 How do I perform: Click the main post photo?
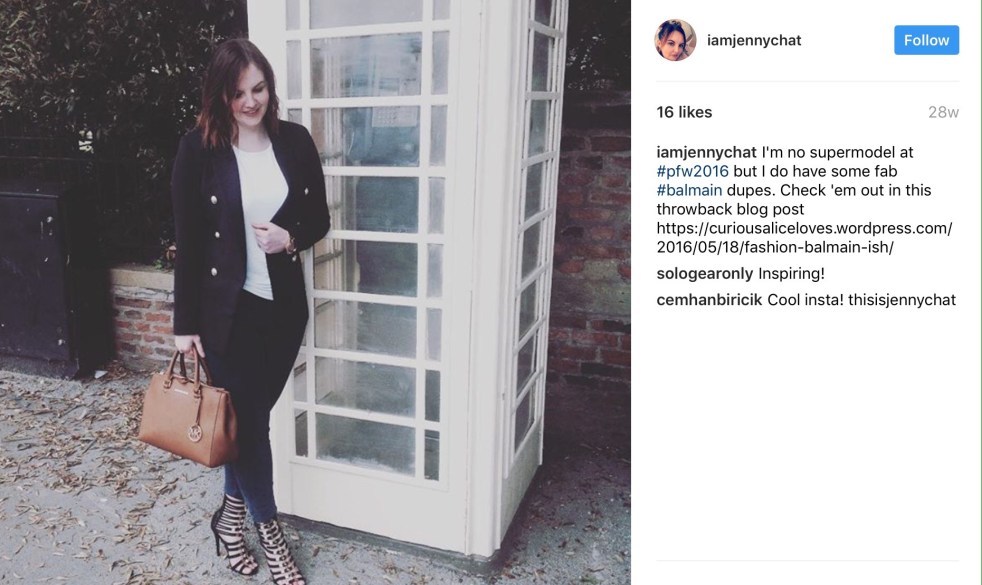[315, 292]
